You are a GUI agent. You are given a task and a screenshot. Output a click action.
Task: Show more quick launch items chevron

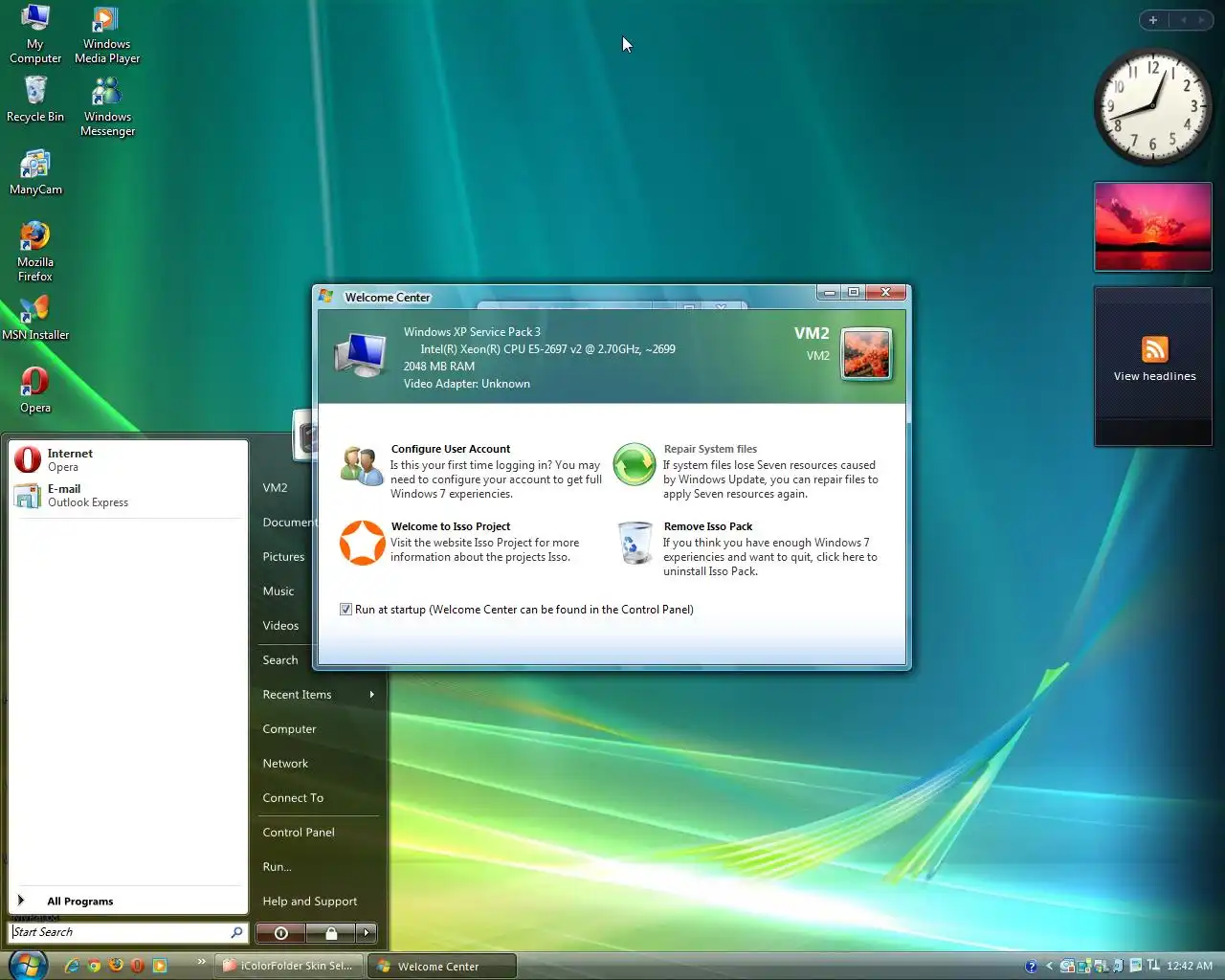[201, 961]
